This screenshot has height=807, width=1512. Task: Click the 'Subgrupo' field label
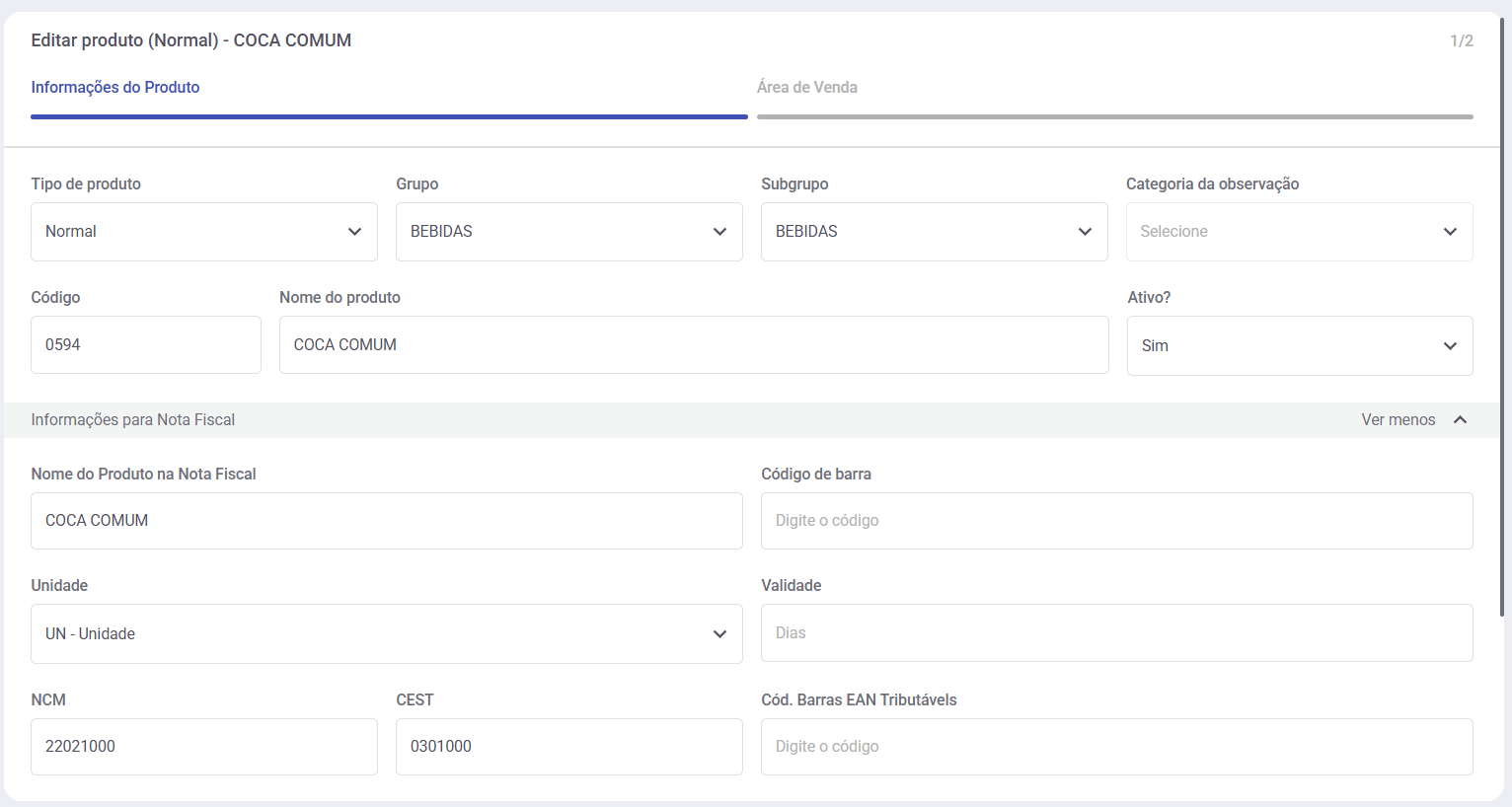point(794,183)
